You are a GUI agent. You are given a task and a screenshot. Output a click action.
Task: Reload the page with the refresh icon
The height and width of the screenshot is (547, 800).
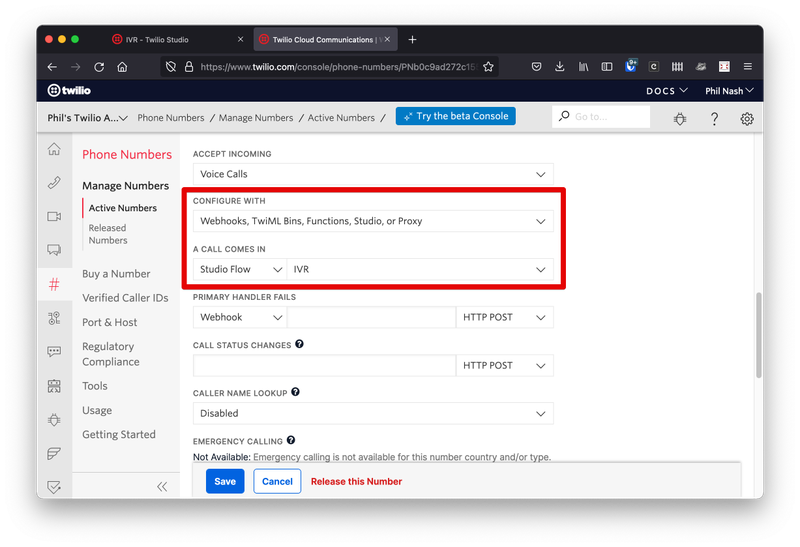point(99,67)
